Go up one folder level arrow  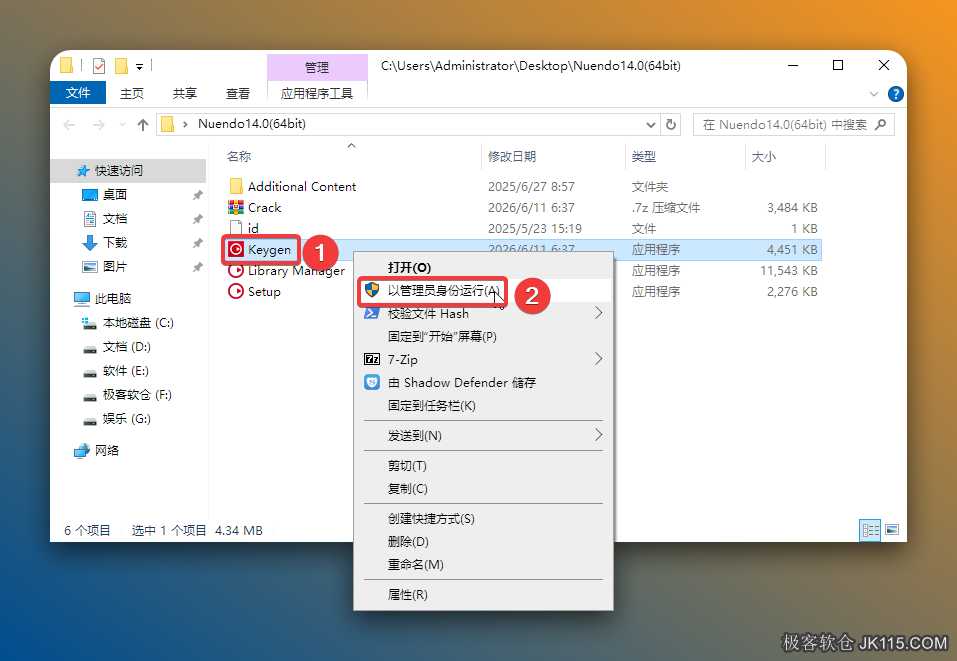(x=143, y=125)
